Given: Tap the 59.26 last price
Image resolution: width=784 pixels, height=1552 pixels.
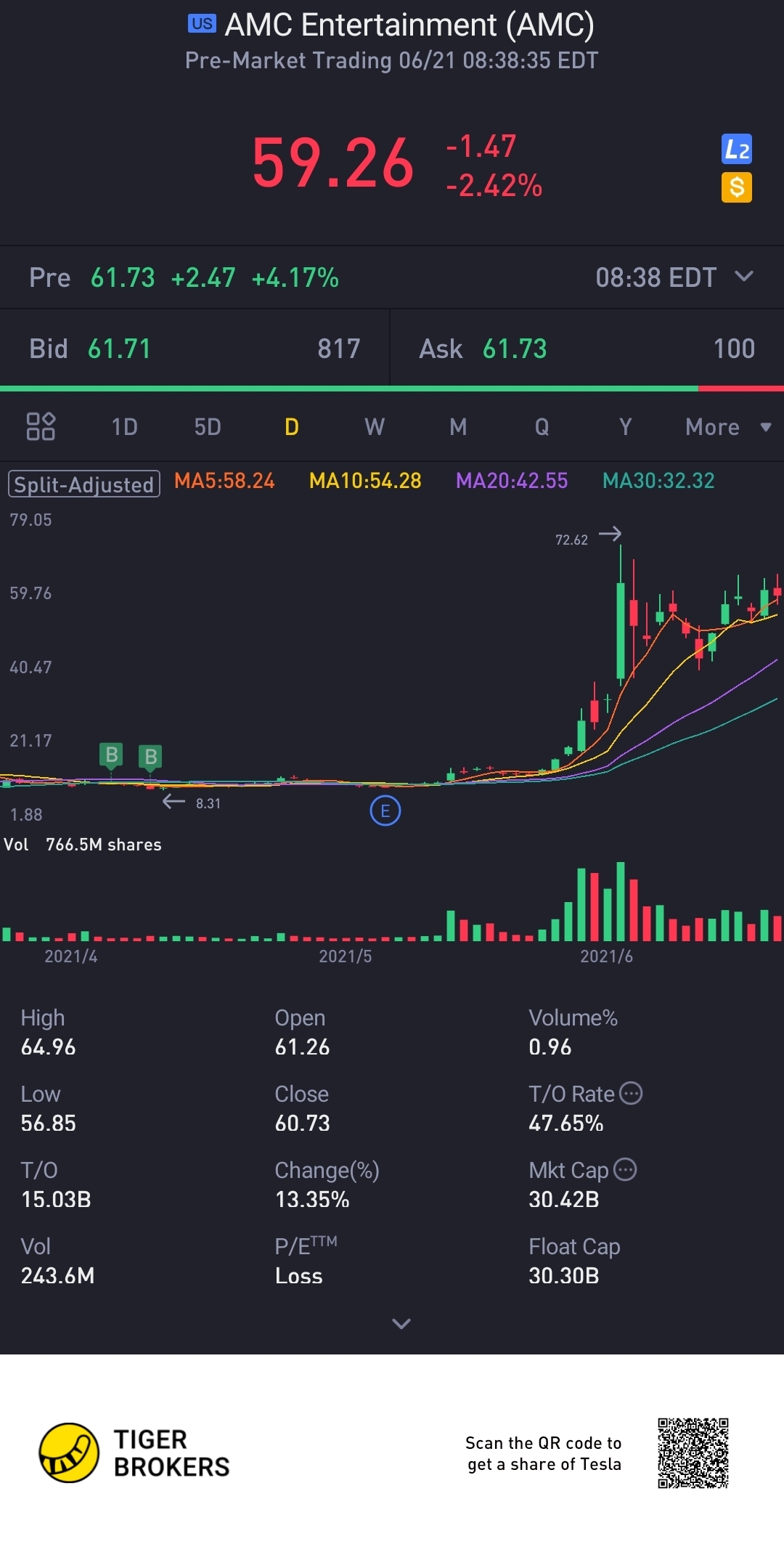Looking at the screenshot, I should [333, 163].
